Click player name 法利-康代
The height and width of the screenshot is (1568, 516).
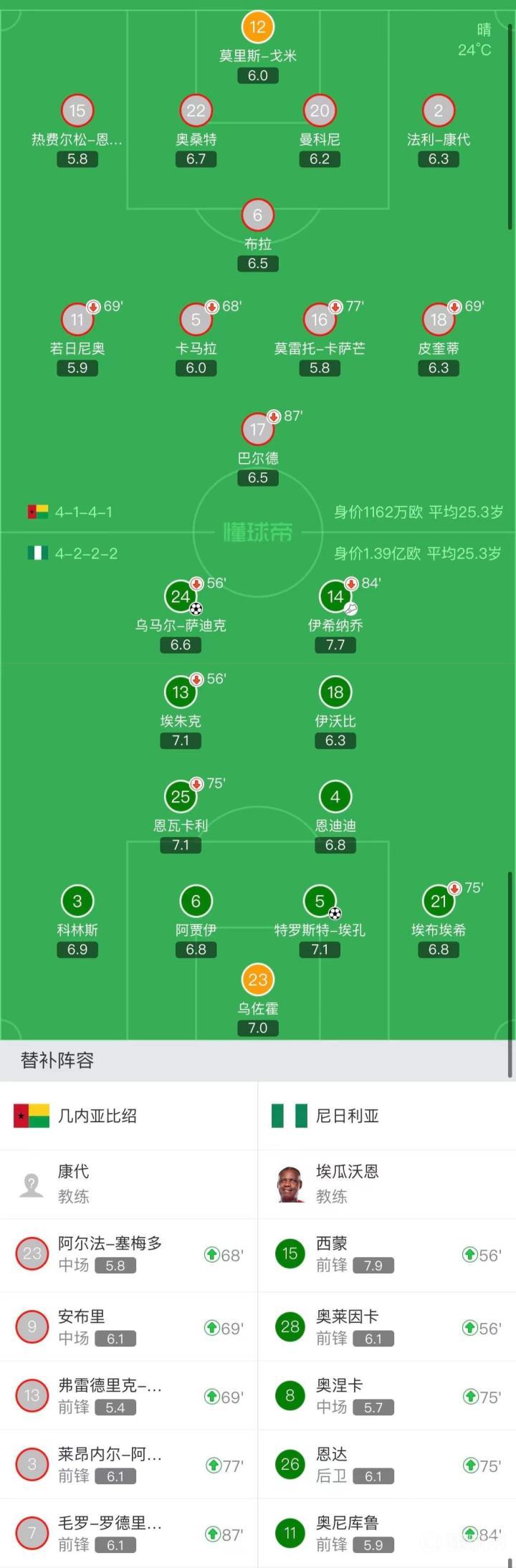439,139
